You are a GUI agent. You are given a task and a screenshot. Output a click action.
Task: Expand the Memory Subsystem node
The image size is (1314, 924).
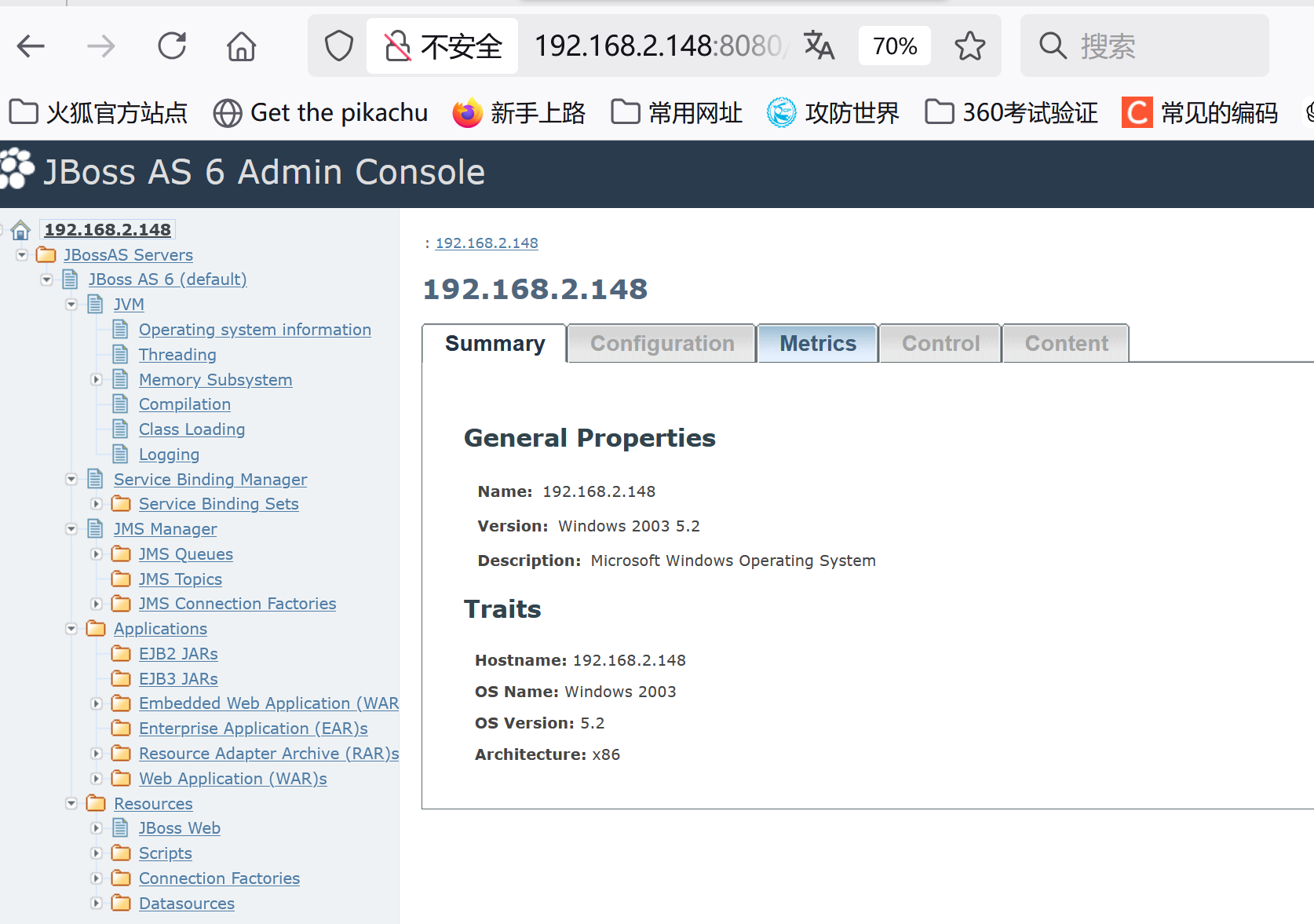coord(97,380)
